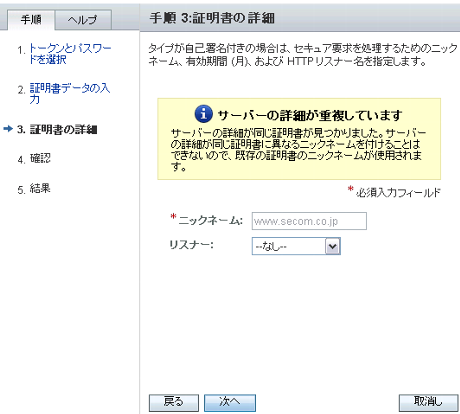460x414 pixels.
Task: Switch to the ヘルプ tab
Action: (x=82, y=20)
